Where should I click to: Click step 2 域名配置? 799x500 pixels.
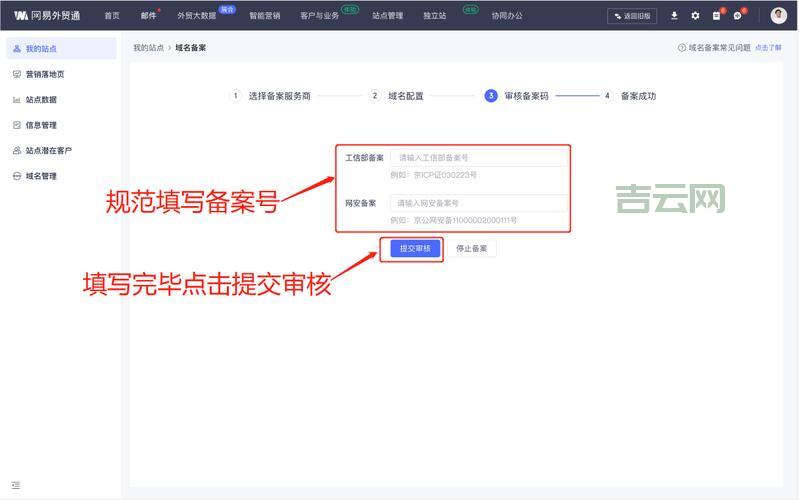396,96
